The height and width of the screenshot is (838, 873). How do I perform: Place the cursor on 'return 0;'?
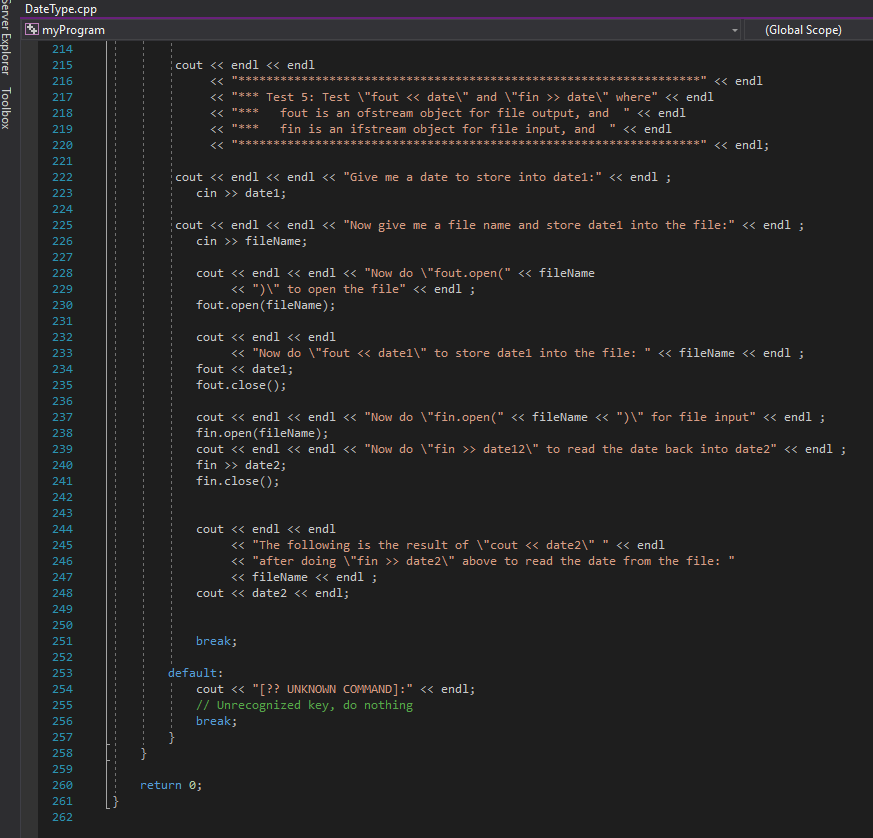click(172, 784)
